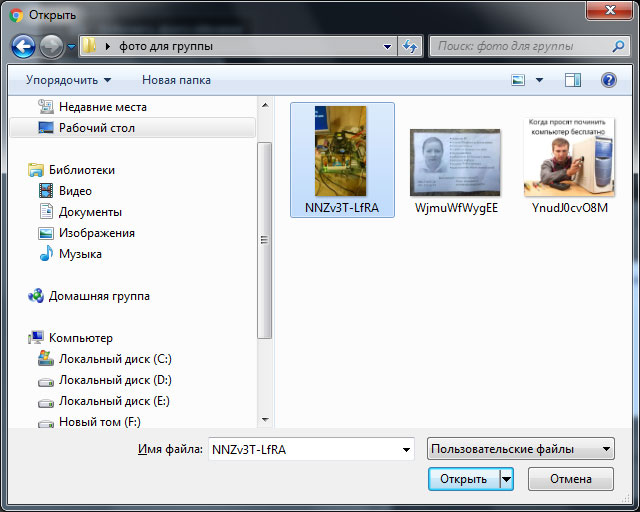Image resolution: width=640 pixels, height=512 pixels.
Task: Click the Help question mark icon
Action: (608, 80)
